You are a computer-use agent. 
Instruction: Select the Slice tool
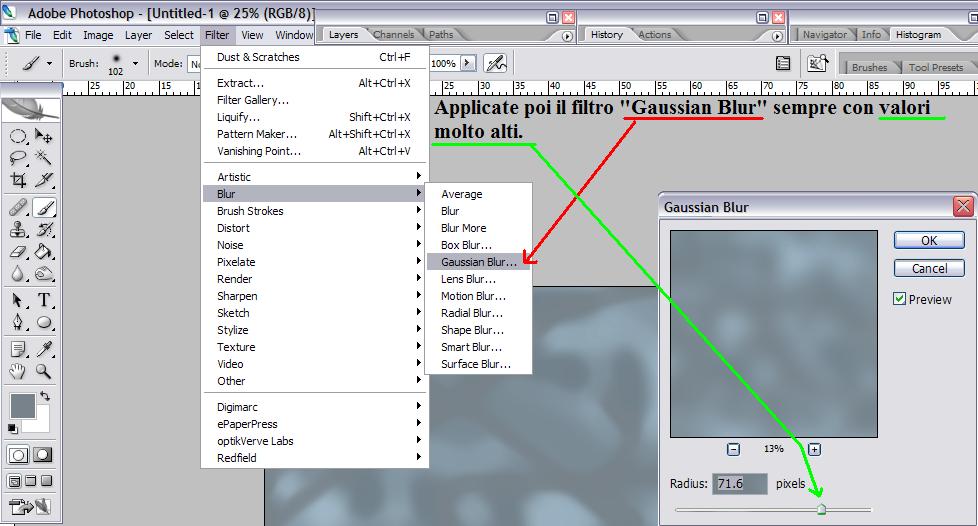tap(44, 180)
